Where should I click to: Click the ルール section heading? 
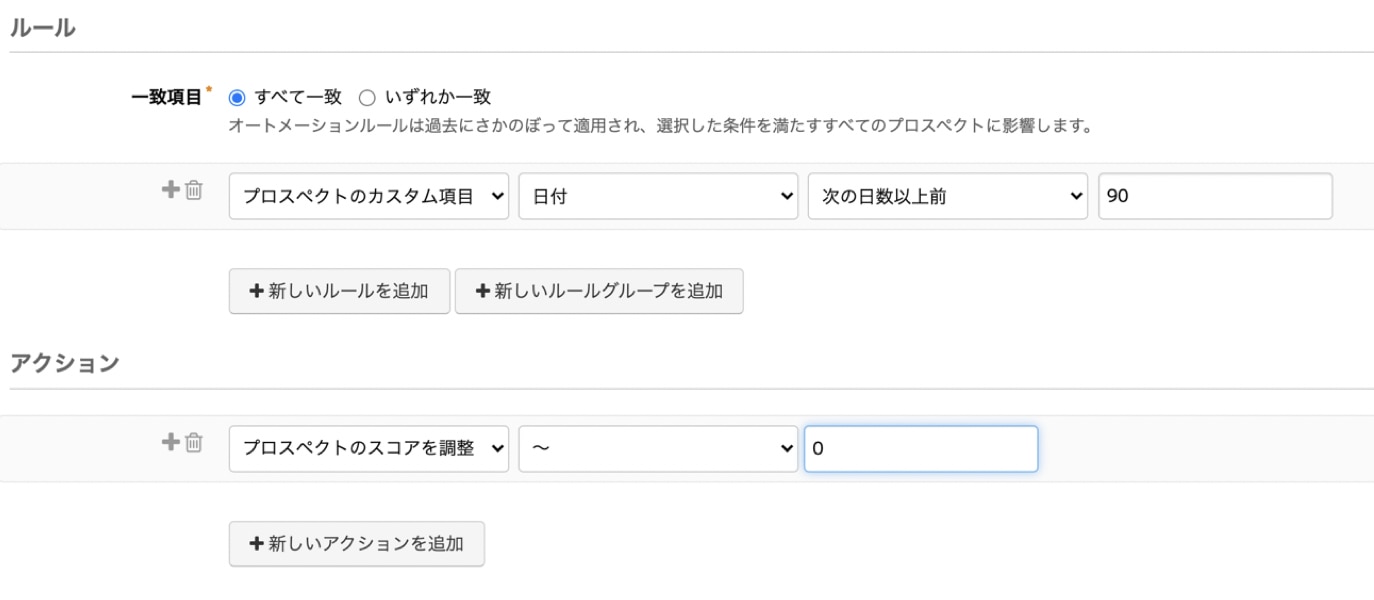[x=42, y=28]
